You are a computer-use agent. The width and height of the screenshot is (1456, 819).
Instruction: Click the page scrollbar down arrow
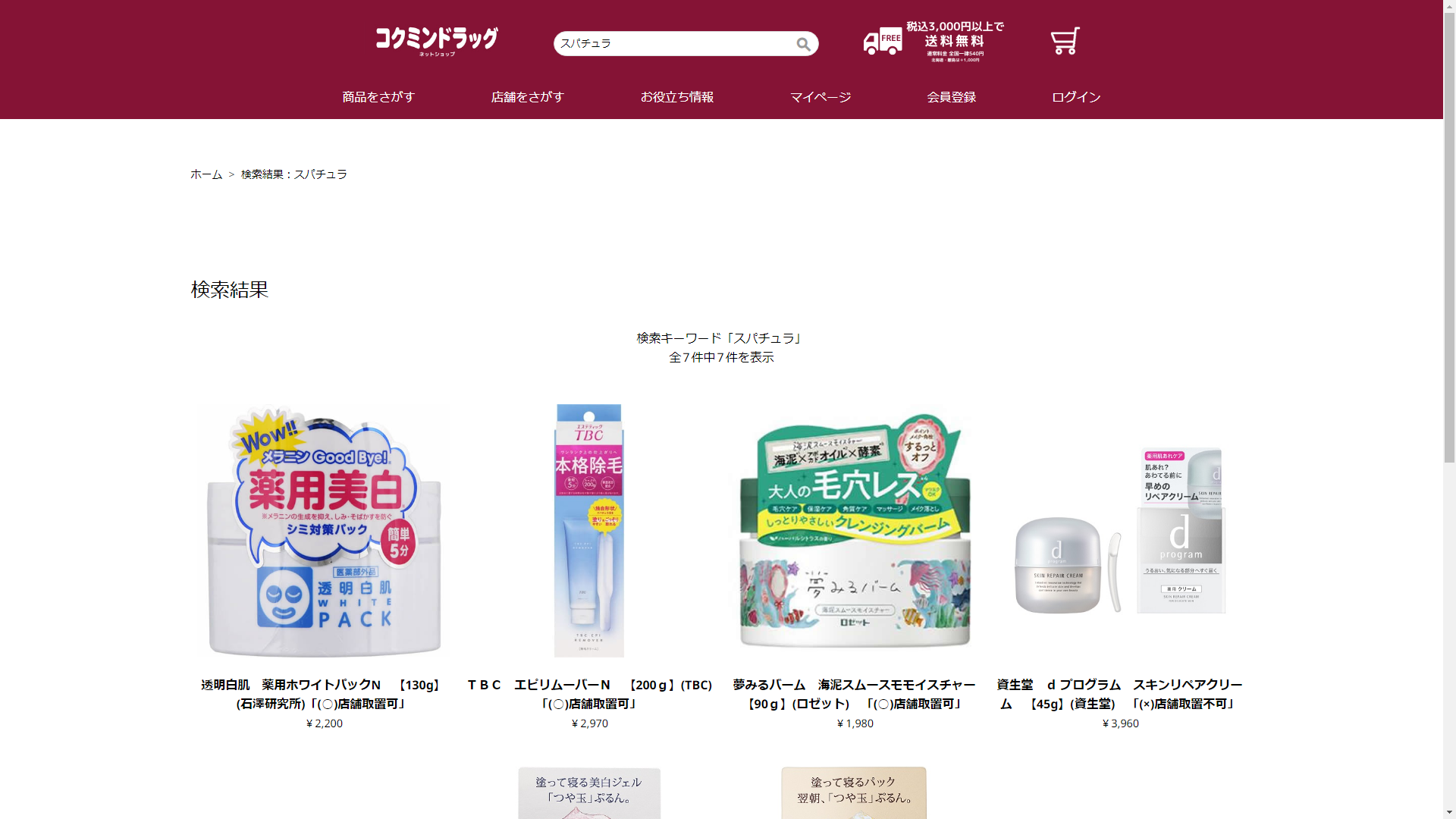(x=1449, y=812)
